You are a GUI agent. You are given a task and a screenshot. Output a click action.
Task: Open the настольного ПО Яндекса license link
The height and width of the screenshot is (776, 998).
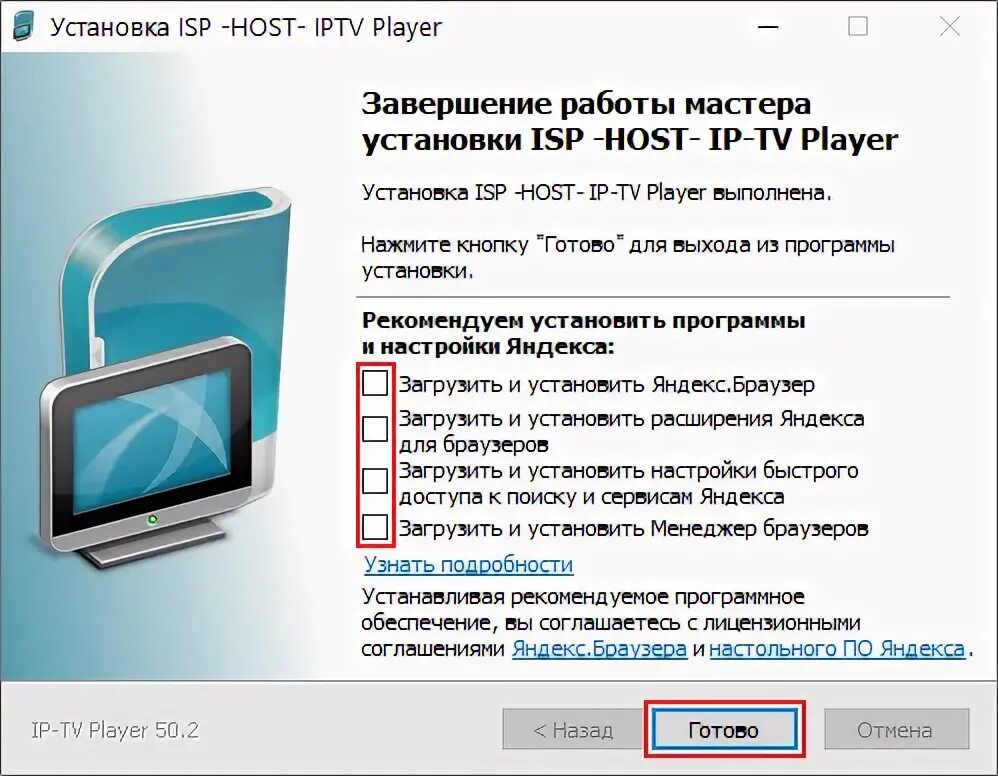tap(837, 649)
